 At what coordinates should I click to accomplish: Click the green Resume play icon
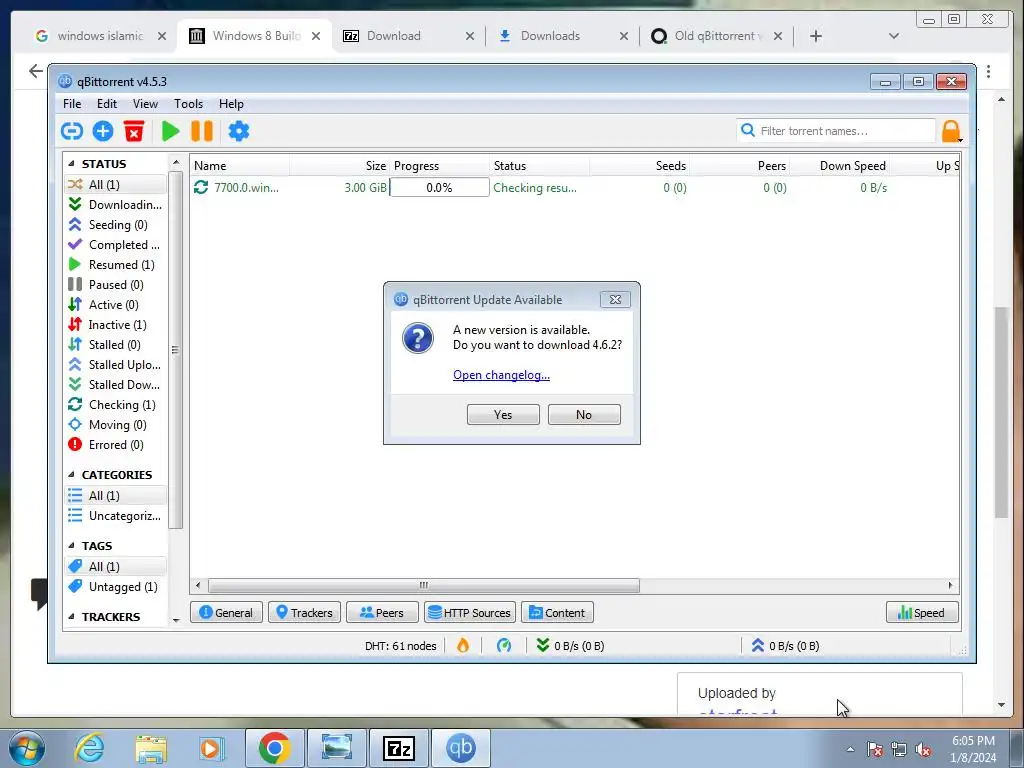point(170,131)
